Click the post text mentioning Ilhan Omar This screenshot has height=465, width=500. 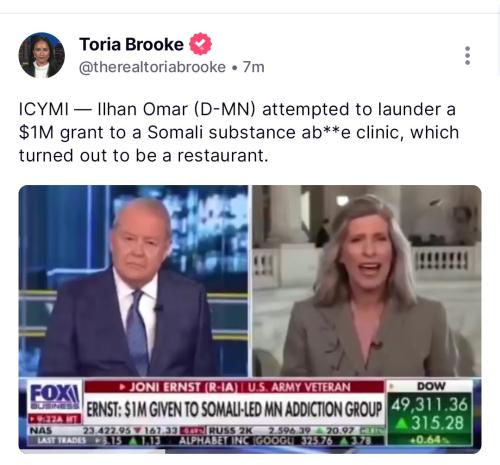[x=239, y=132]
